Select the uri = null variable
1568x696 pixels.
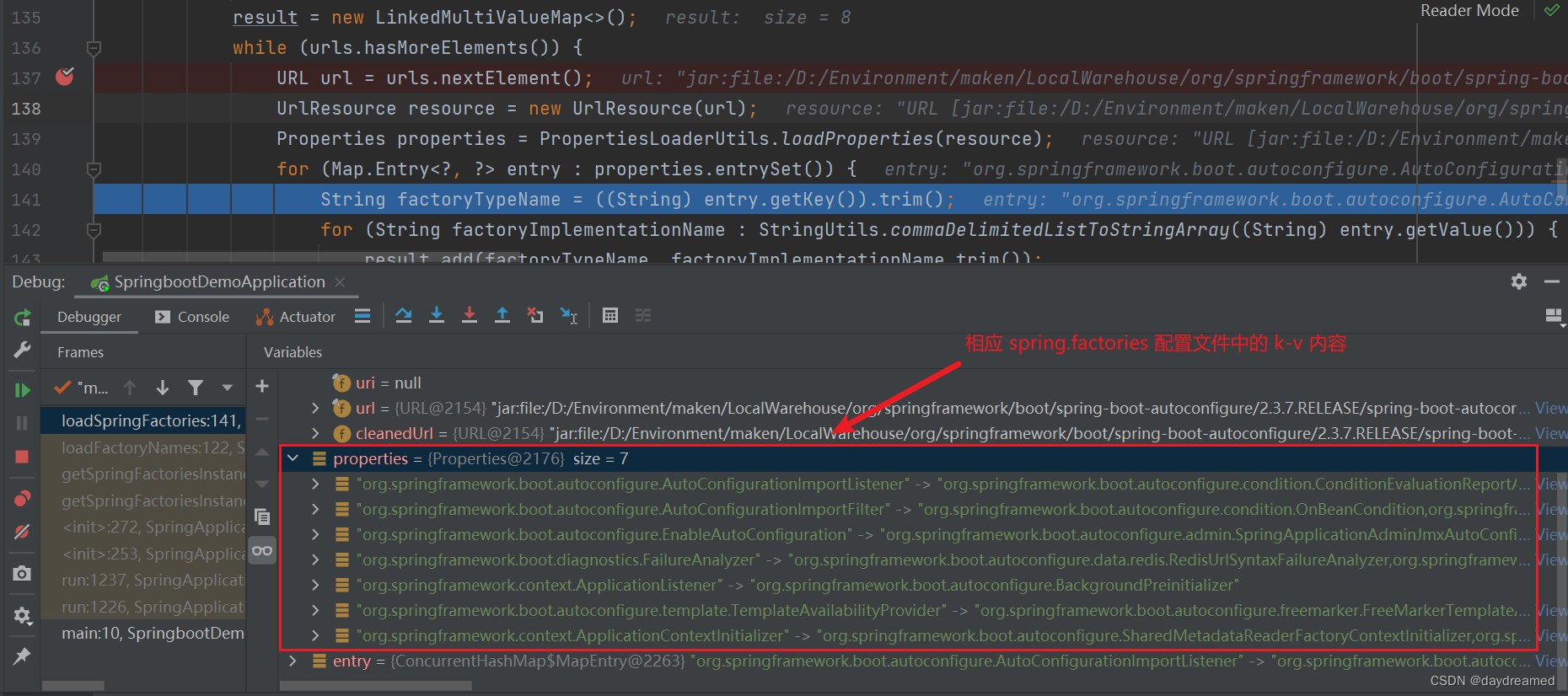388,383
